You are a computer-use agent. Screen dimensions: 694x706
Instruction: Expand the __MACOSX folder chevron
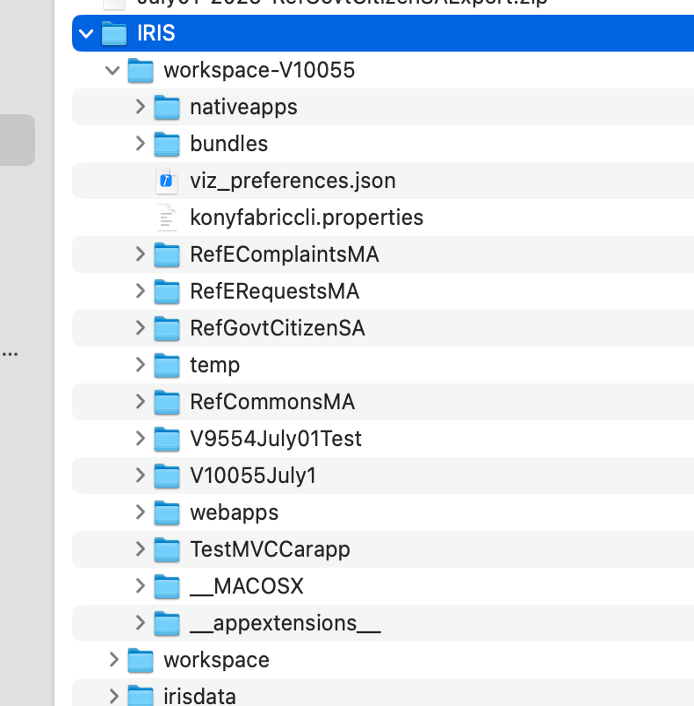point(140,586)
